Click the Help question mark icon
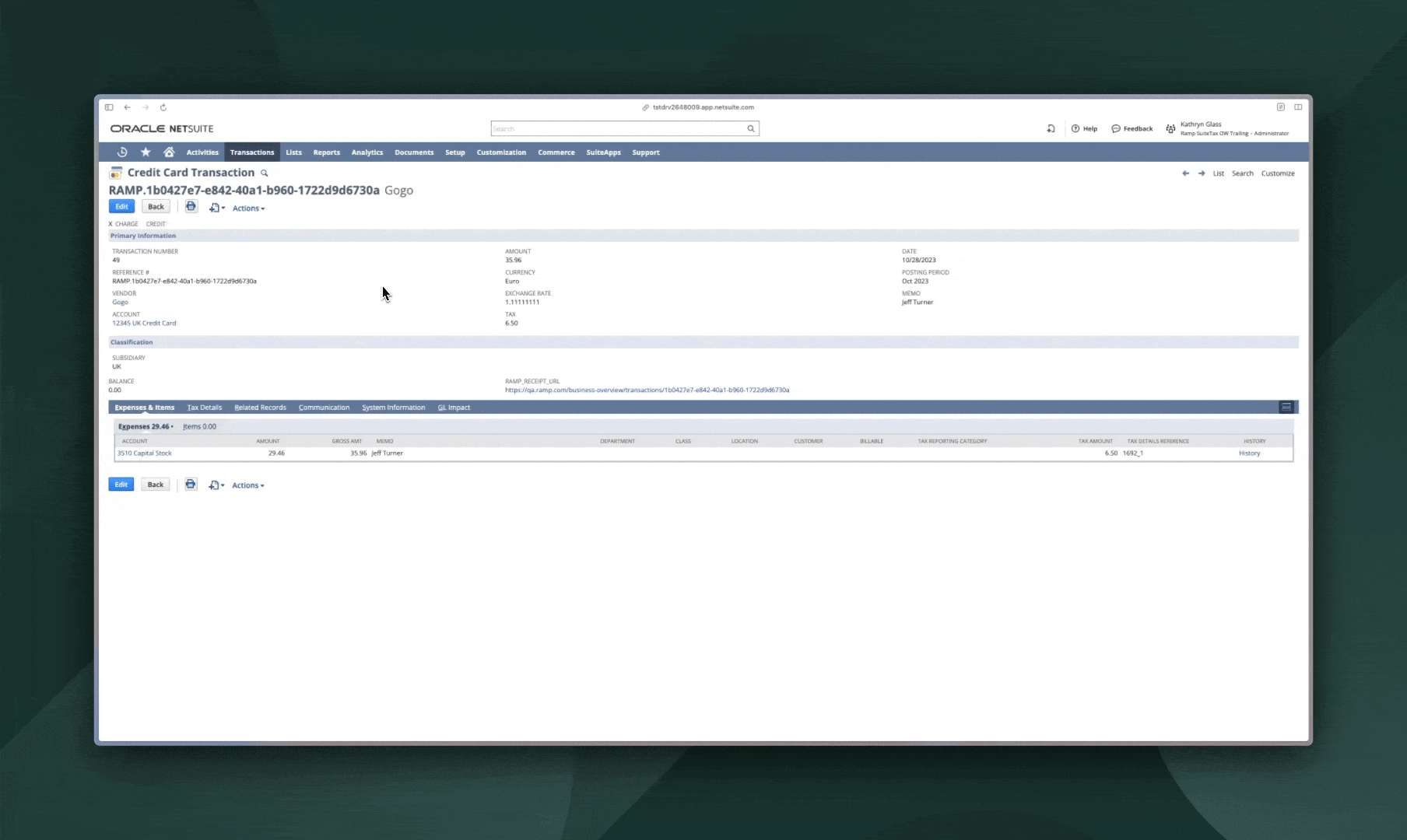 tap(1075, 128)
